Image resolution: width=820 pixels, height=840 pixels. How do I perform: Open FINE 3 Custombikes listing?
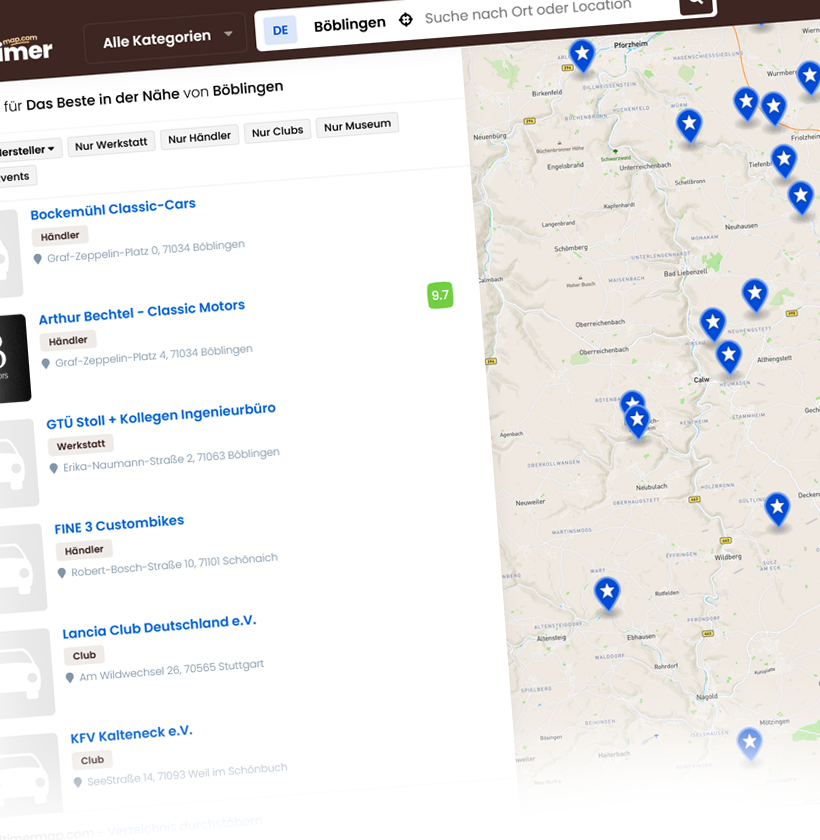point(119,524)
